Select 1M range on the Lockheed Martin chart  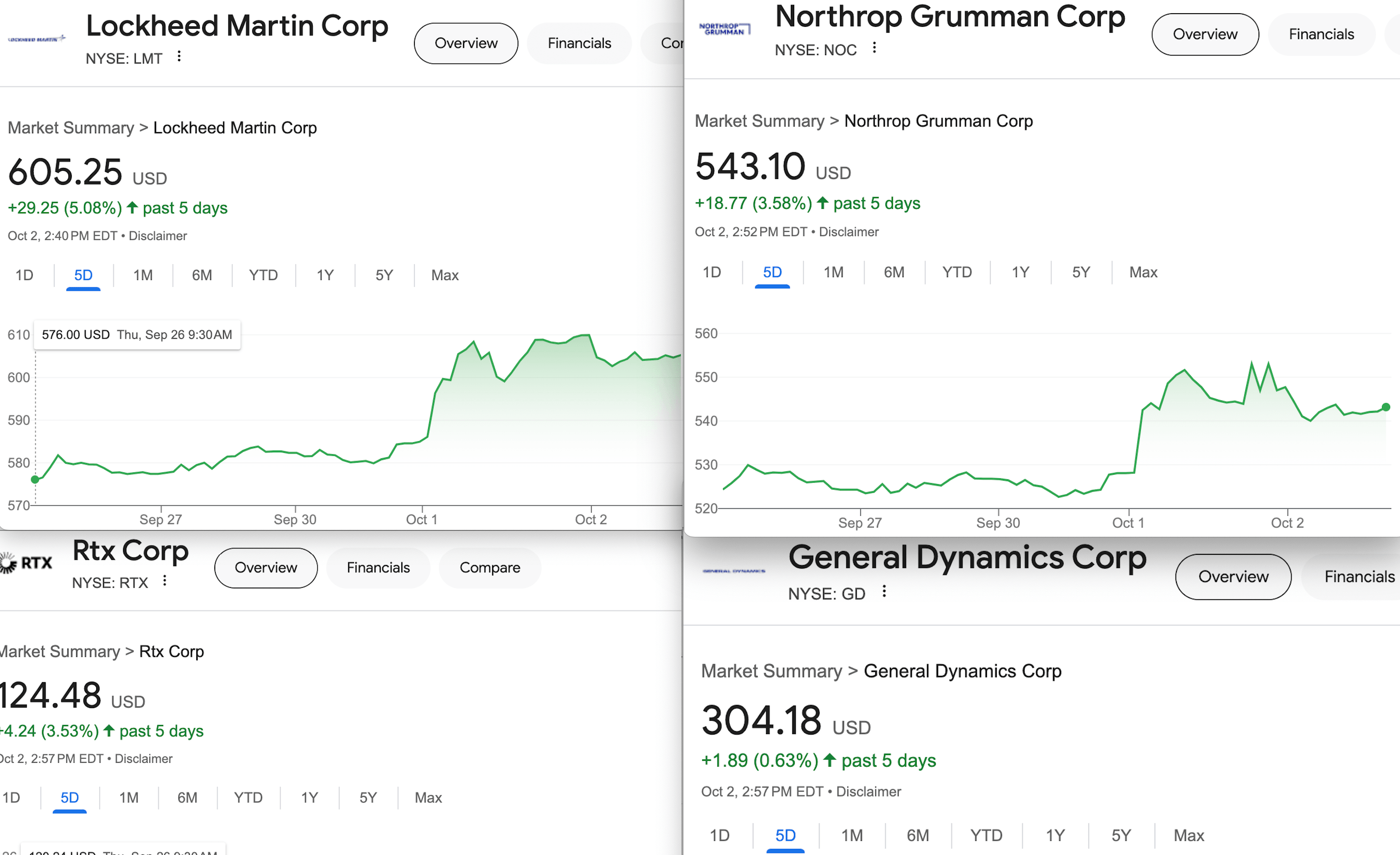pos(143,276)
